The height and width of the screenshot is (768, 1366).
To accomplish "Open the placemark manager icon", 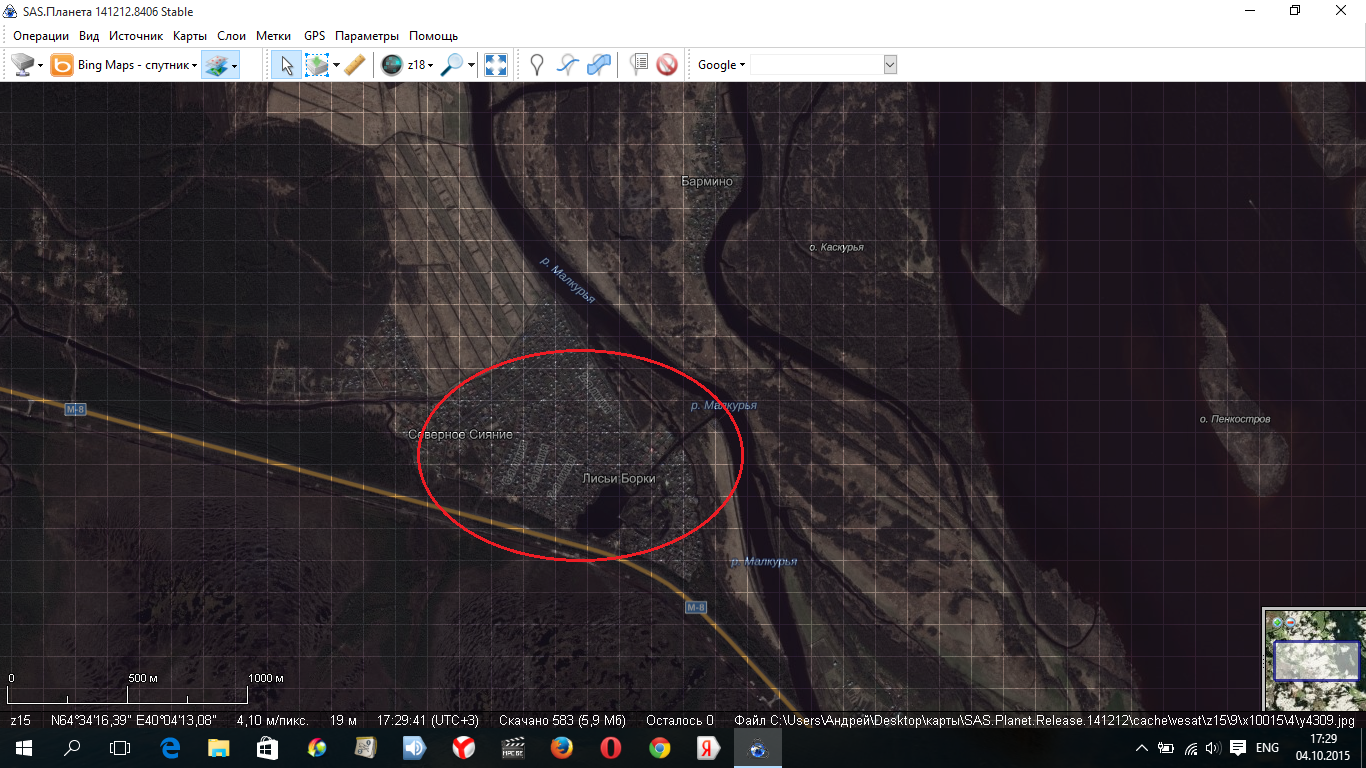I will pyautogui.click(x=639, y=65).
